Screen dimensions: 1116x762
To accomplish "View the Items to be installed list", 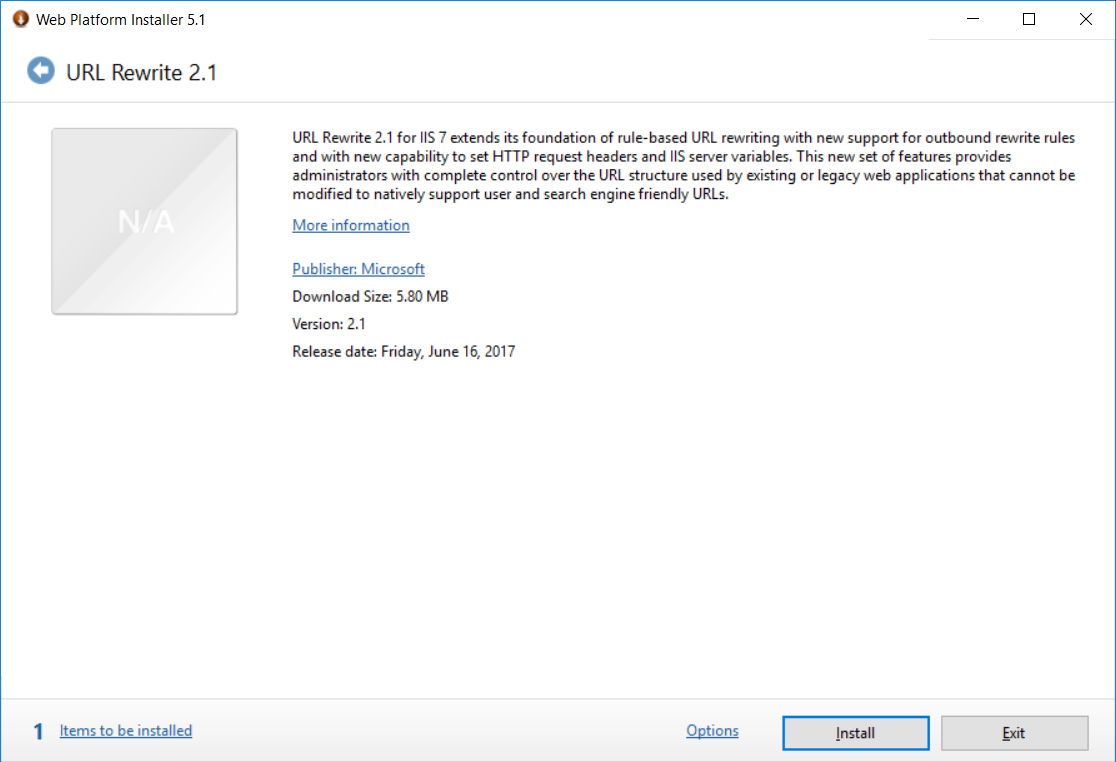I will point(126,731).
